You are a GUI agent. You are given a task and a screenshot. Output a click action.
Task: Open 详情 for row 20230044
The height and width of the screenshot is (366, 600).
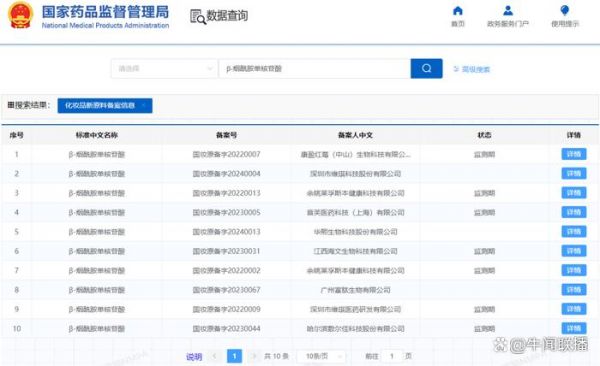point(574,328)
